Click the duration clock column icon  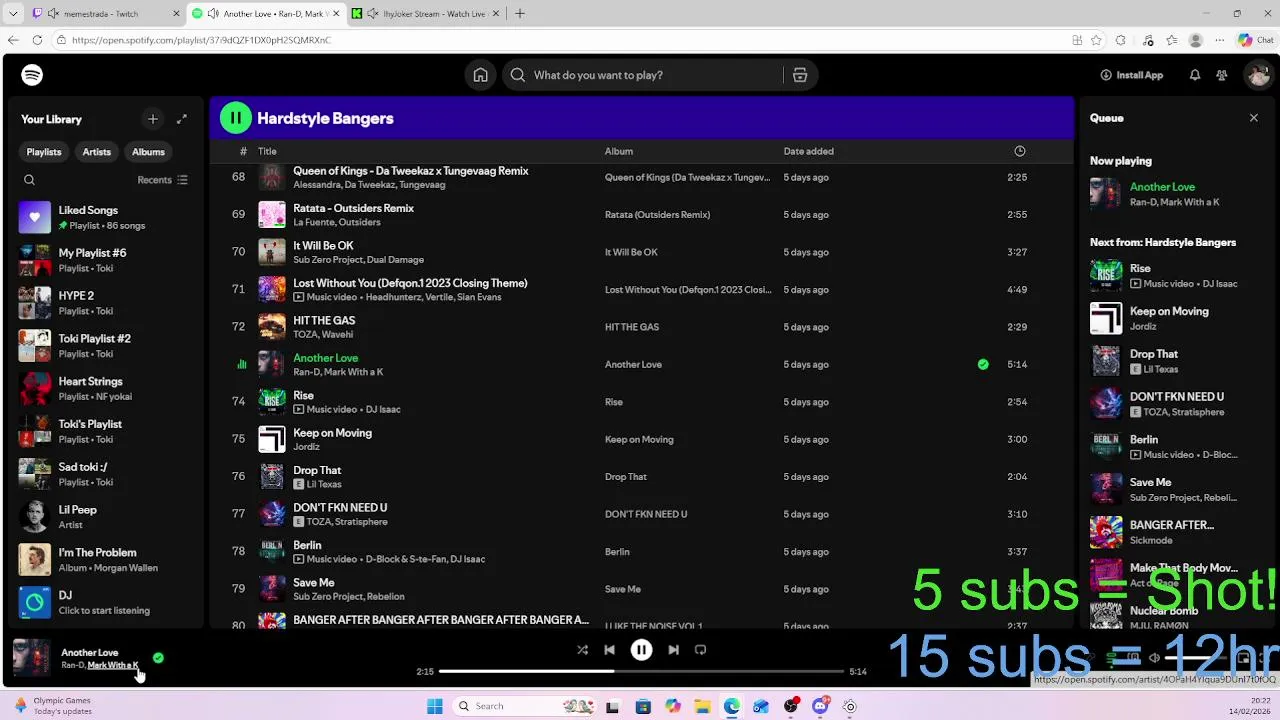point(1020,151)
